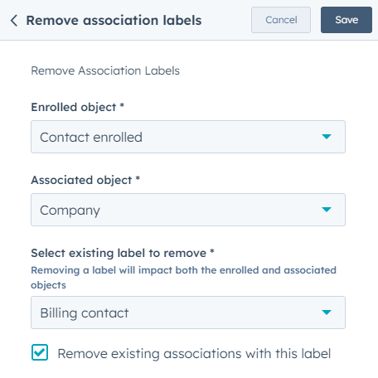Select the Billing contact value text
Screen dimensions: 378x378
pyautogui.click(x=84, y=313)
